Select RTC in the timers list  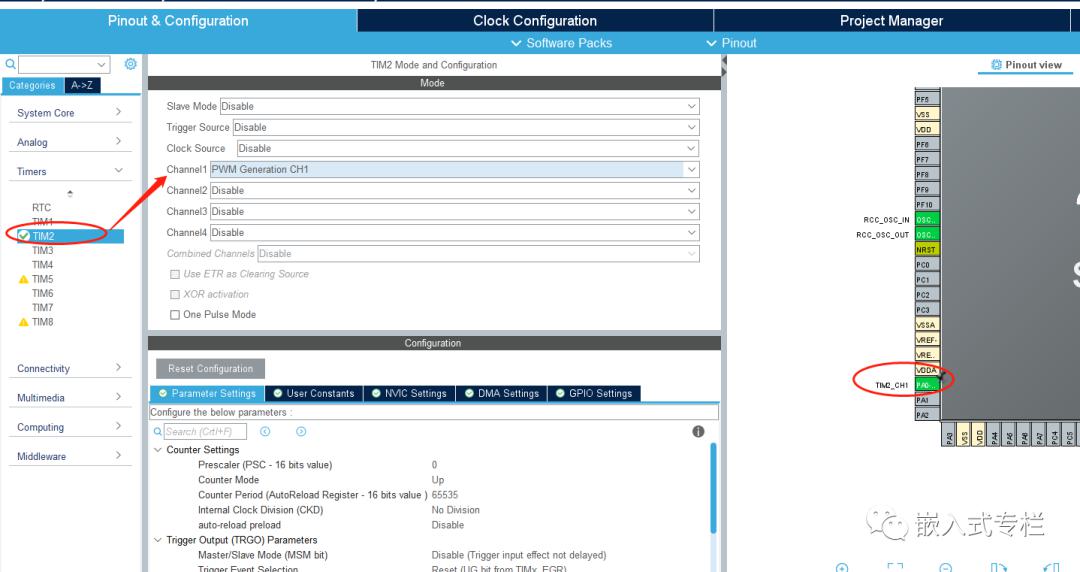(41, 207)
